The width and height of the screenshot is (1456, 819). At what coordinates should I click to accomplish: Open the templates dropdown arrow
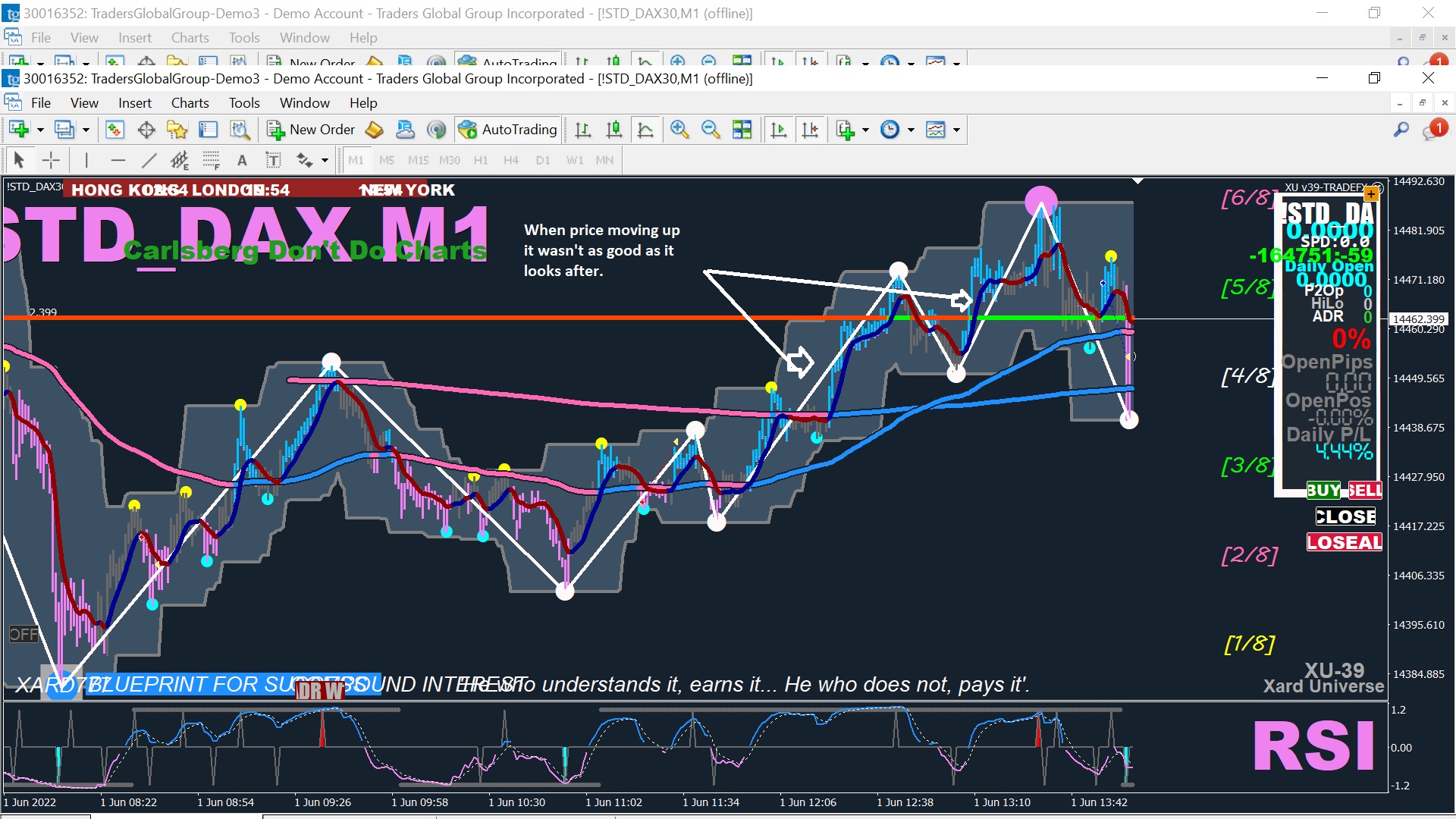pyautogui.click(x=956, y=130)
